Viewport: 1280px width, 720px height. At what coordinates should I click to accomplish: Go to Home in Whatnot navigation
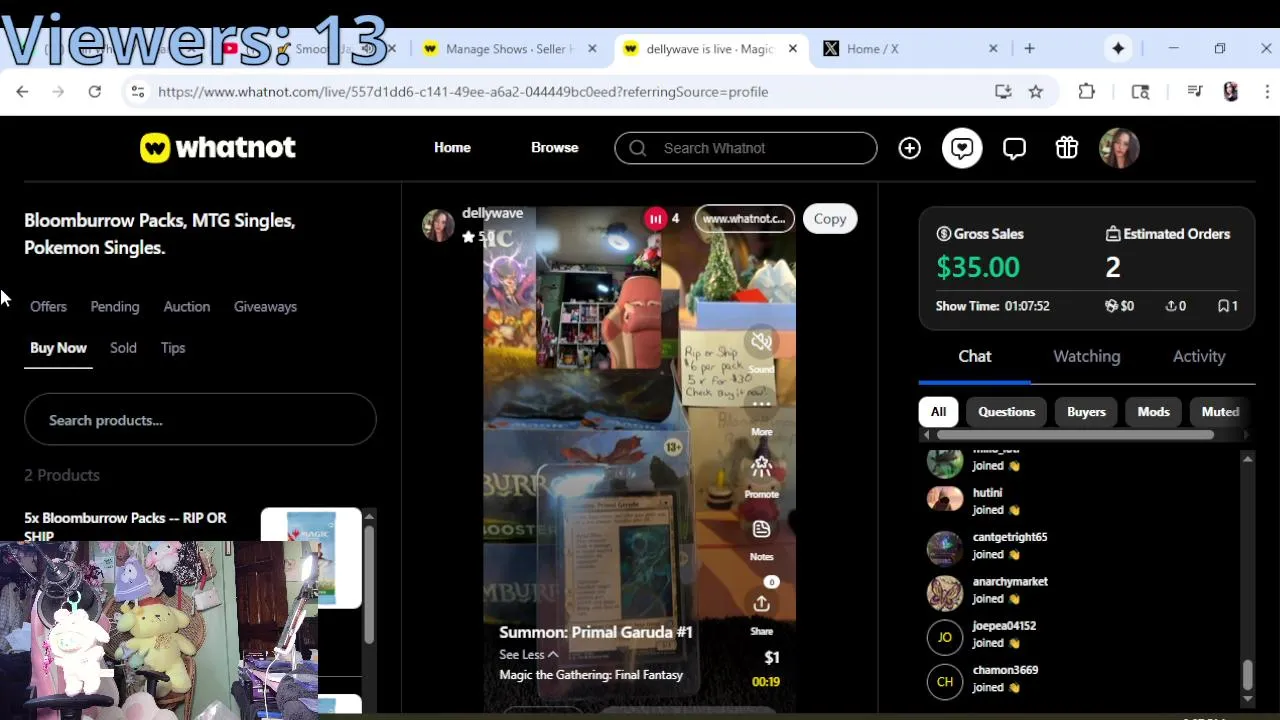(x=452, y=147)
